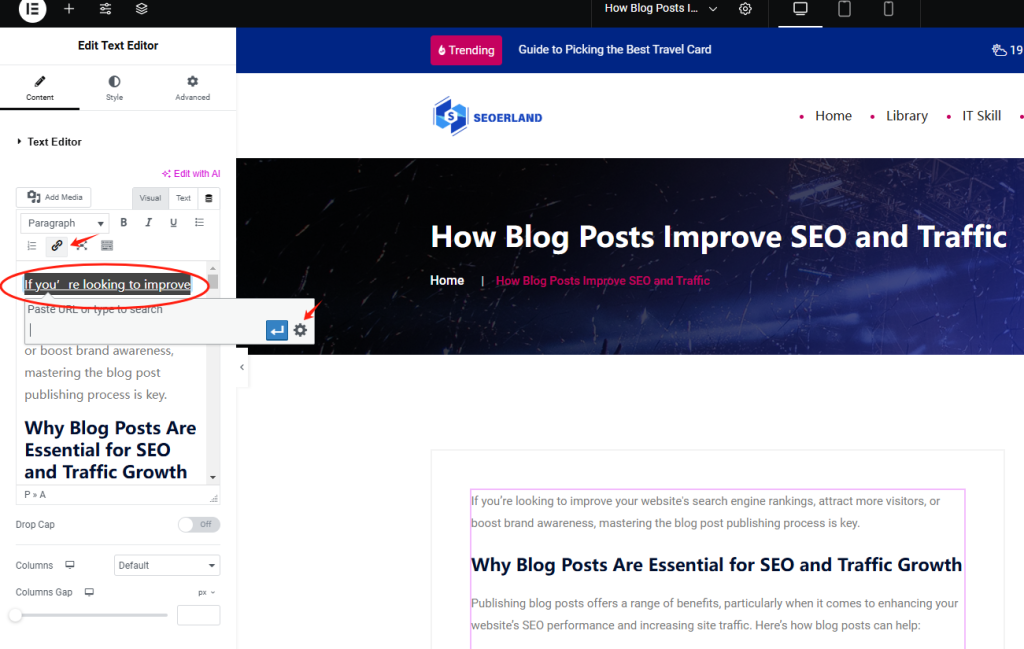Apply underline formatting

tap(173, 223)
